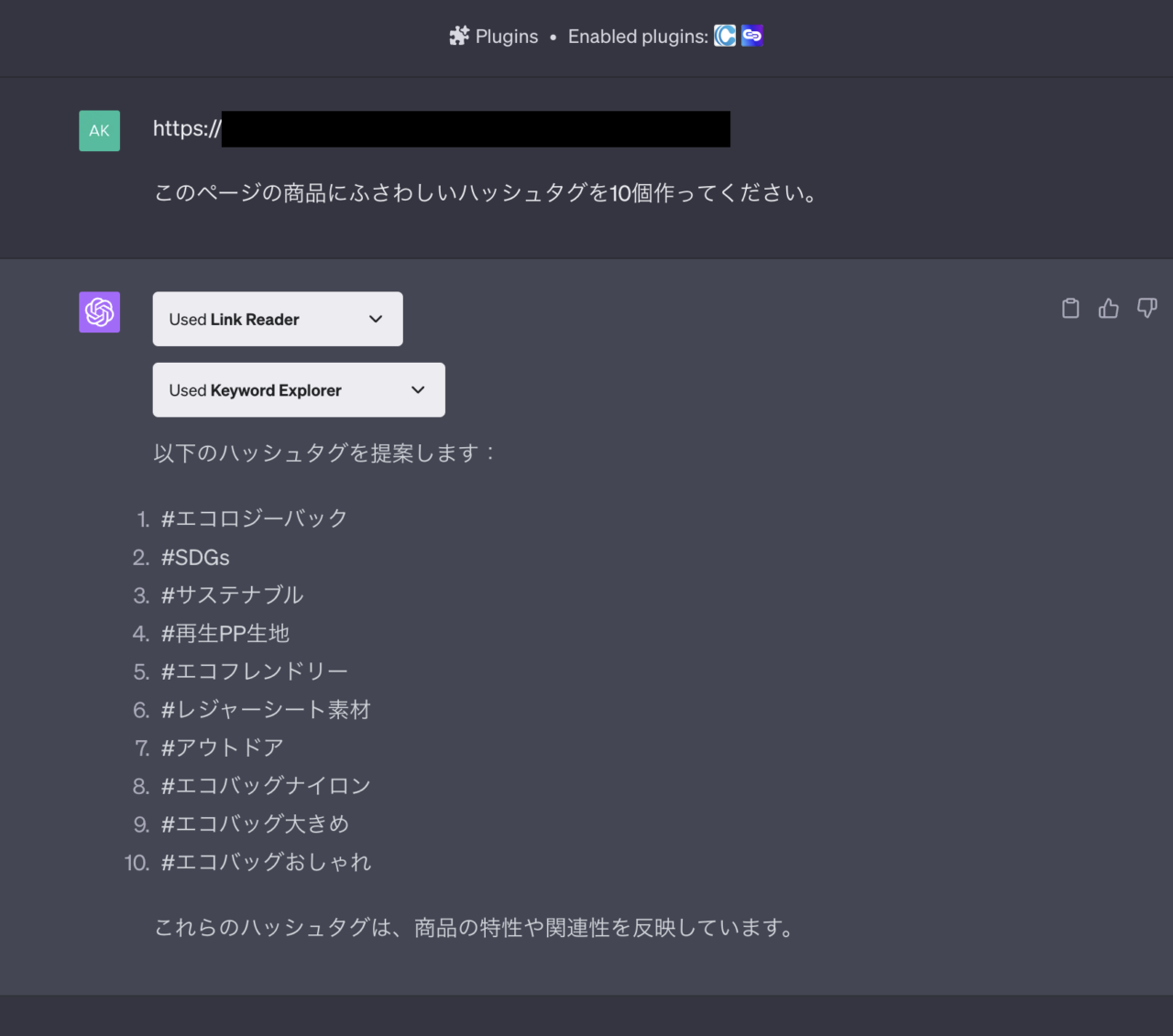Copy the response with the clipboard icon
This screenshot has width=1173, height=1036.
point(1070,308)
